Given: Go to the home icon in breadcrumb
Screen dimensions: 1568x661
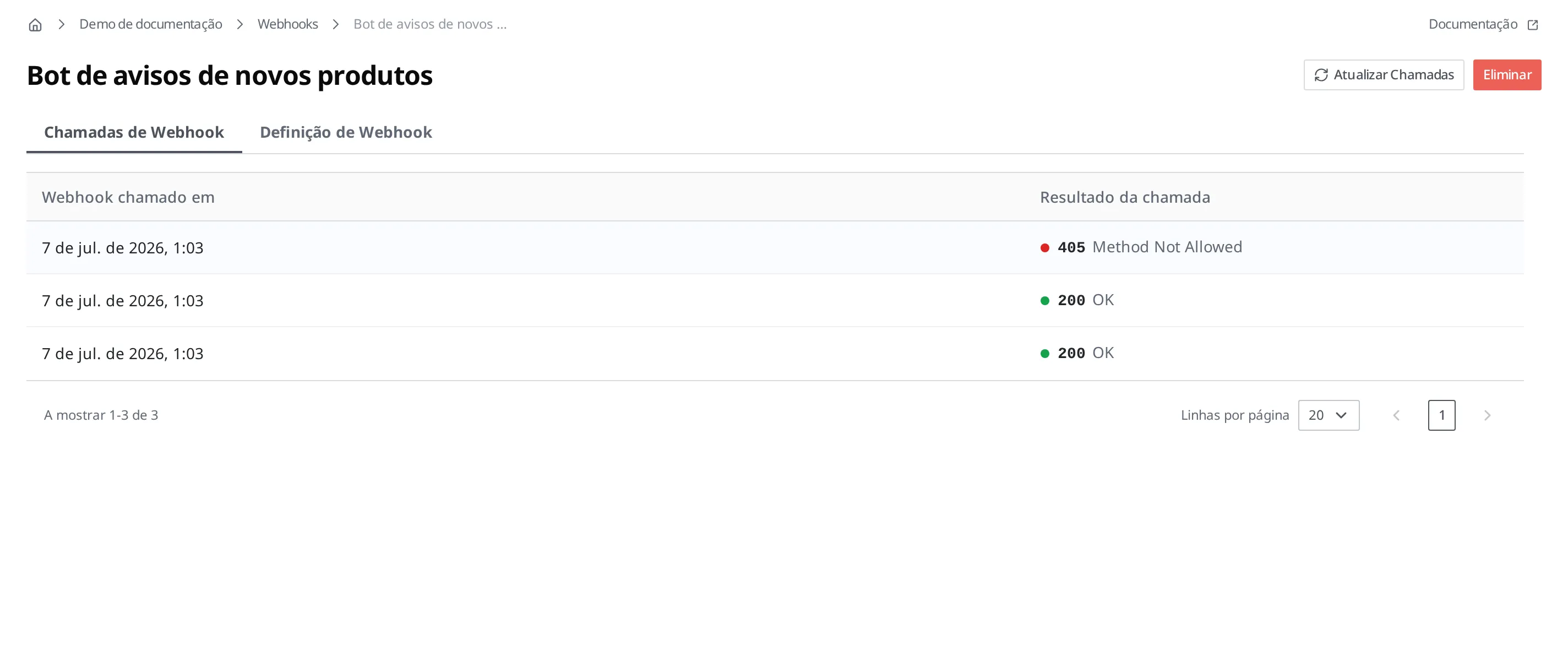Looking at the screenshot, I should coord(35,24).
